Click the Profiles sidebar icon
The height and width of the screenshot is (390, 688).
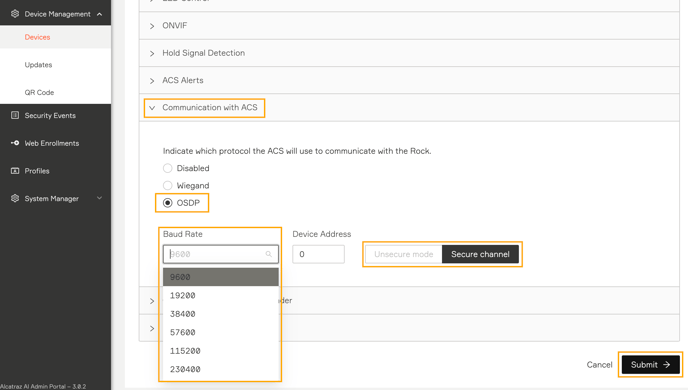coord(15,171)
